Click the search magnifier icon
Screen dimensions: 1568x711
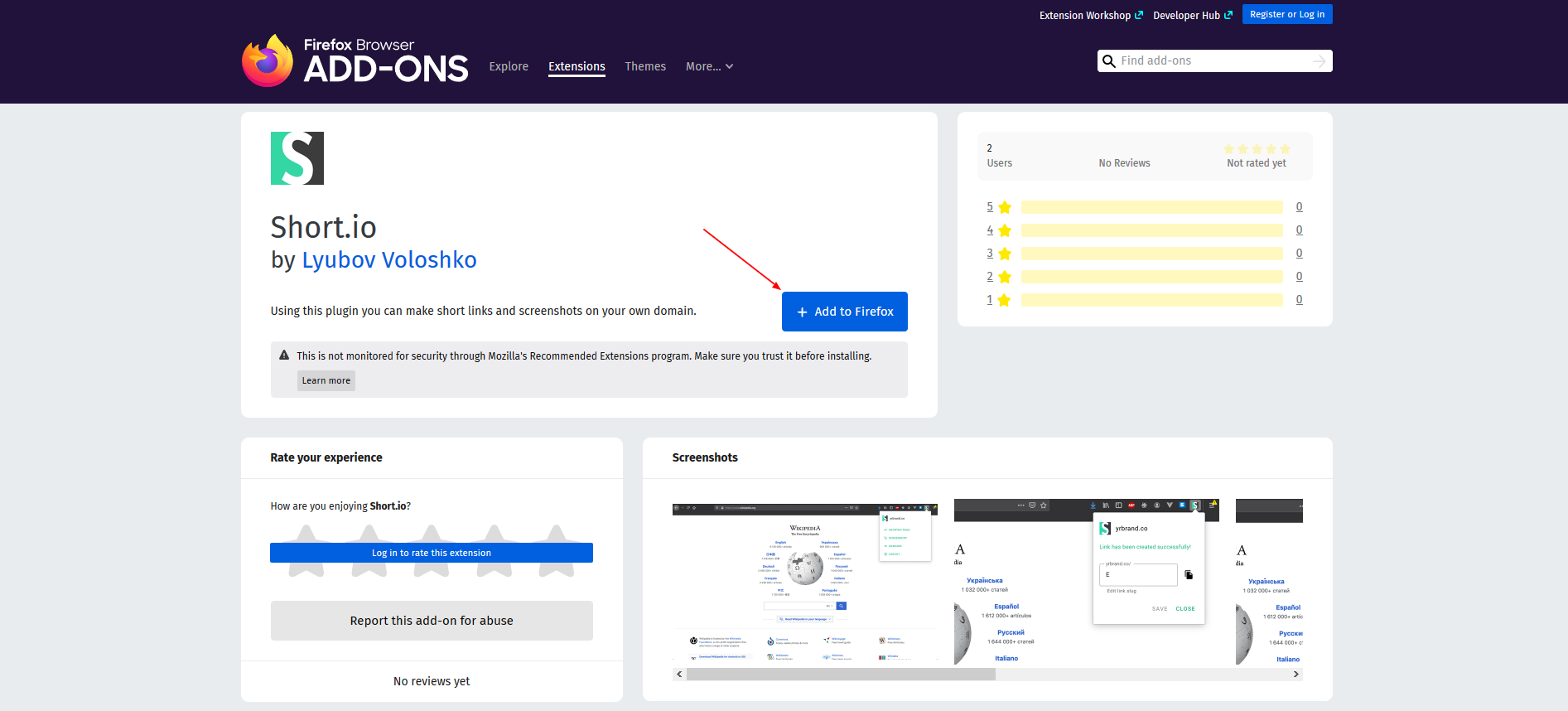pos(1109,61)
